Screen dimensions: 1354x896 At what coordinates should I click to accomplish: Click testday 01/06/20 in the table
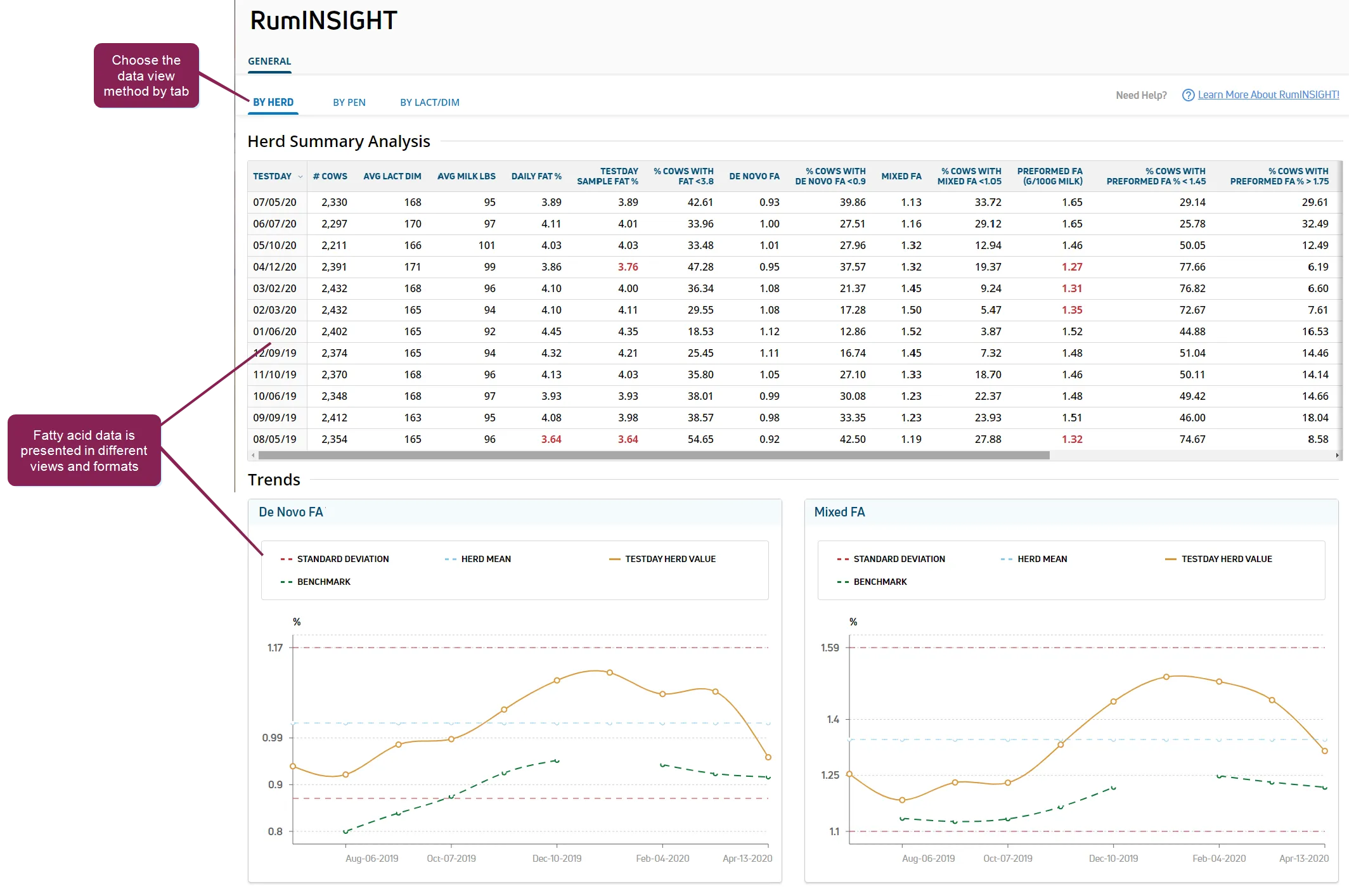point(274,332)
